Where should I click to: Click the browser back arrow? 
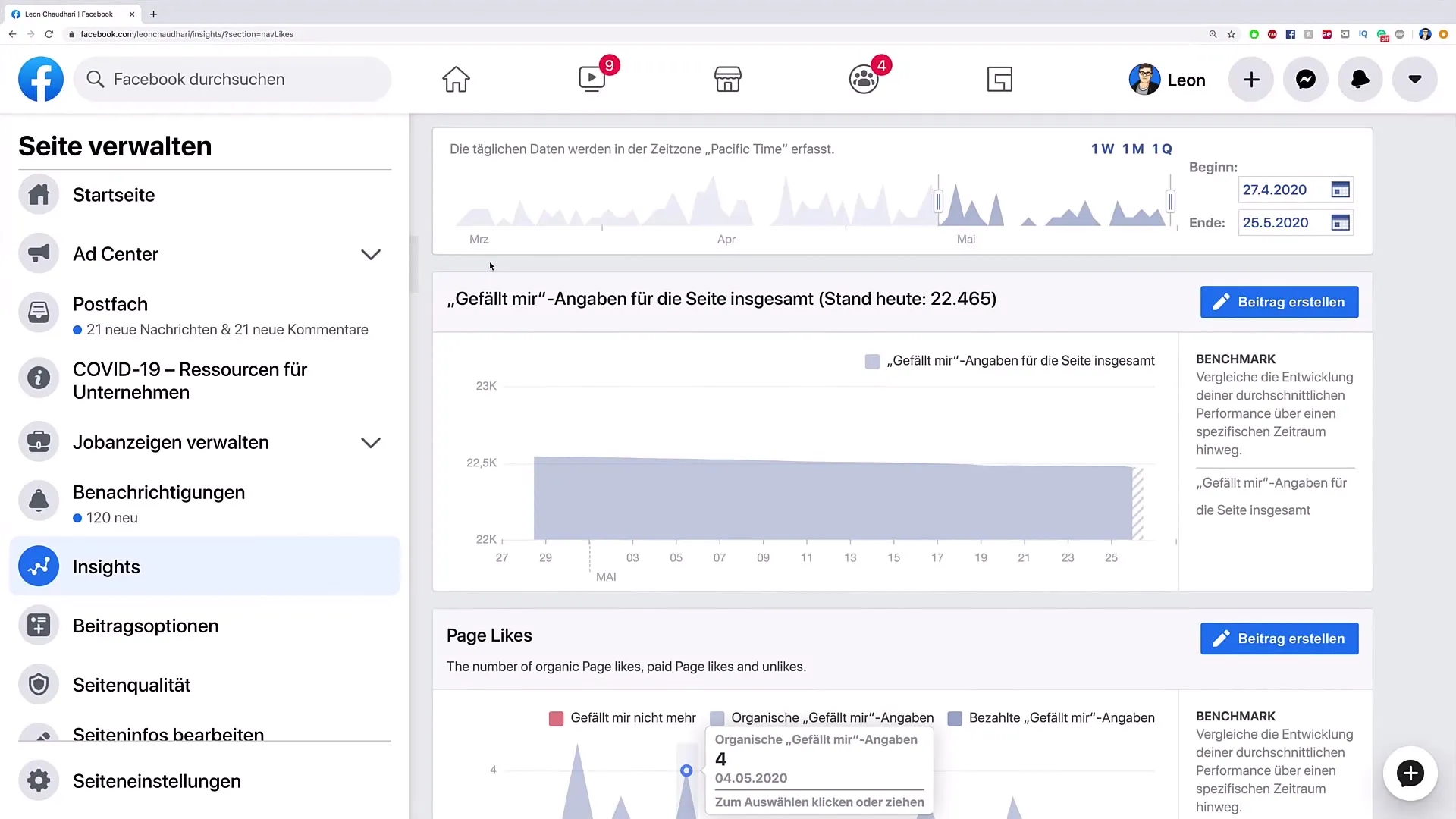[x=12, y=34]
